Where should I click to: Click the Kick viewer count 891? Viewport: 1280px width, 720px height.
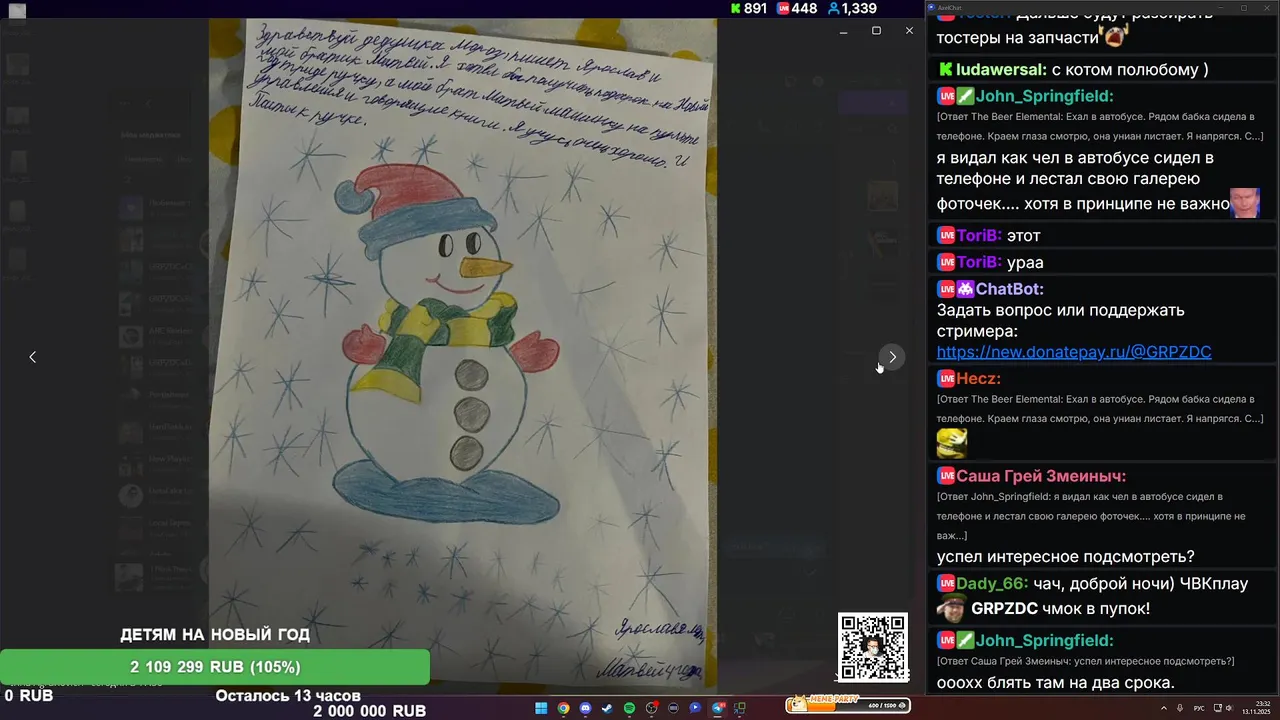click(x=749, y=8)
